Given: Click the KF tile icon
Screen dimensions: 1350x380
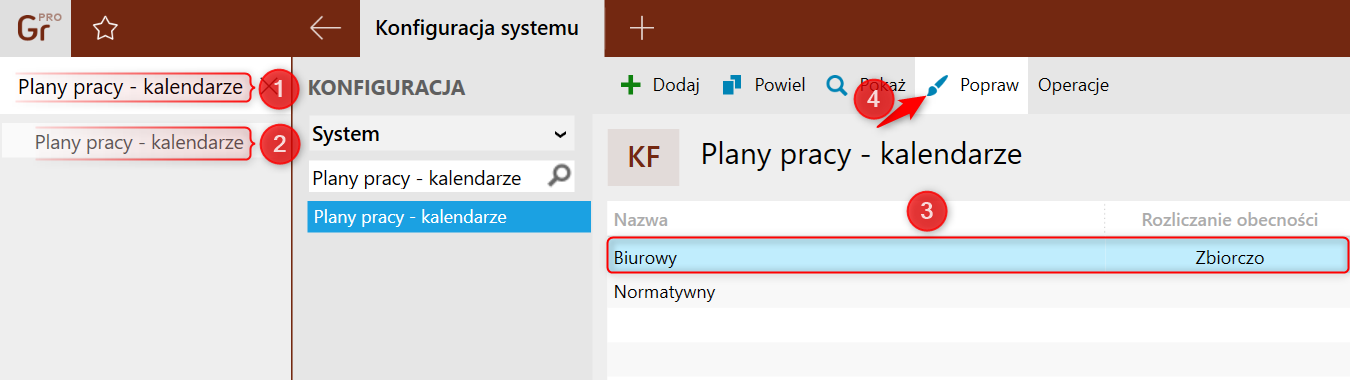Looking at the screenshot, I should (643, 157).
